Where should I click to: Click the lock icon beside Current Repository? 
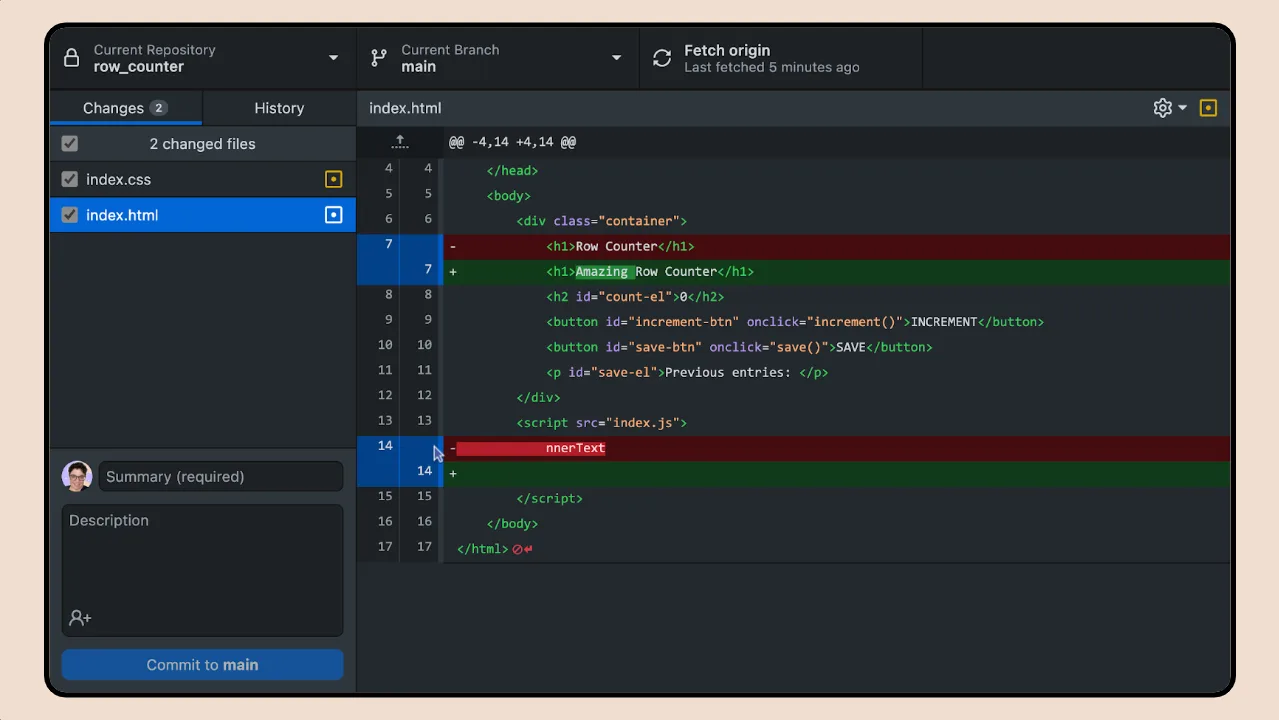pos(71,58)
